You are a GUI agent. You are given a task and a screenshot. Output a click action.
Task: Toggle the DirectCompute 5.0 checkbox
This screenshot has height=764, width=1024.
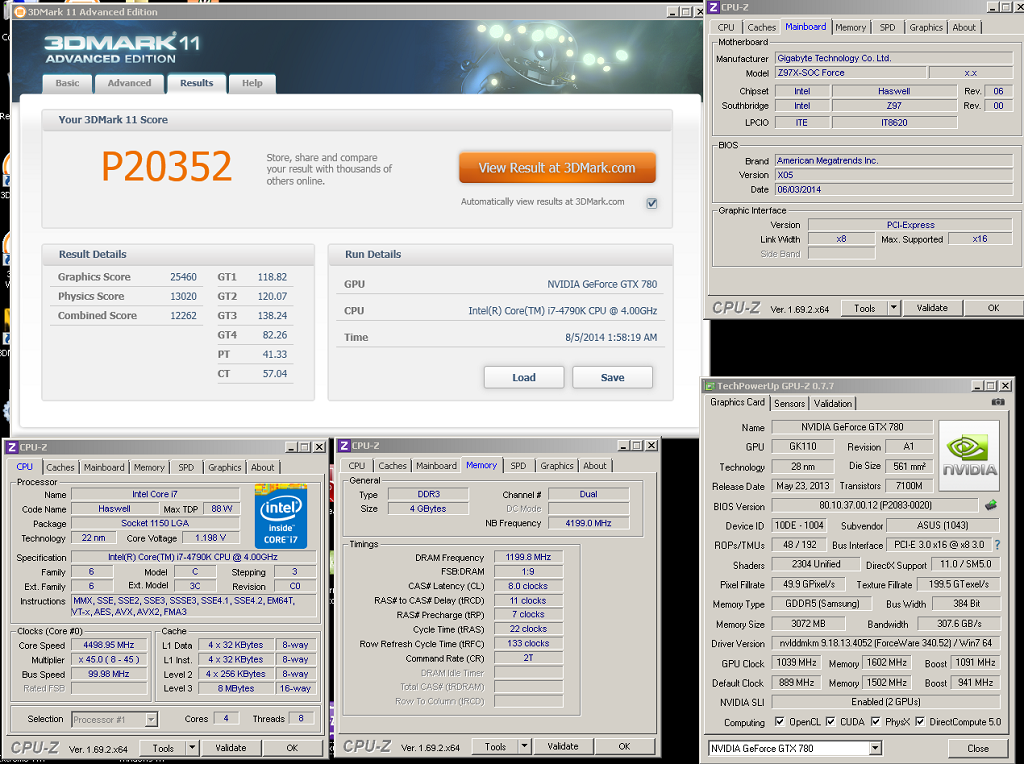(x=920, y=722)
